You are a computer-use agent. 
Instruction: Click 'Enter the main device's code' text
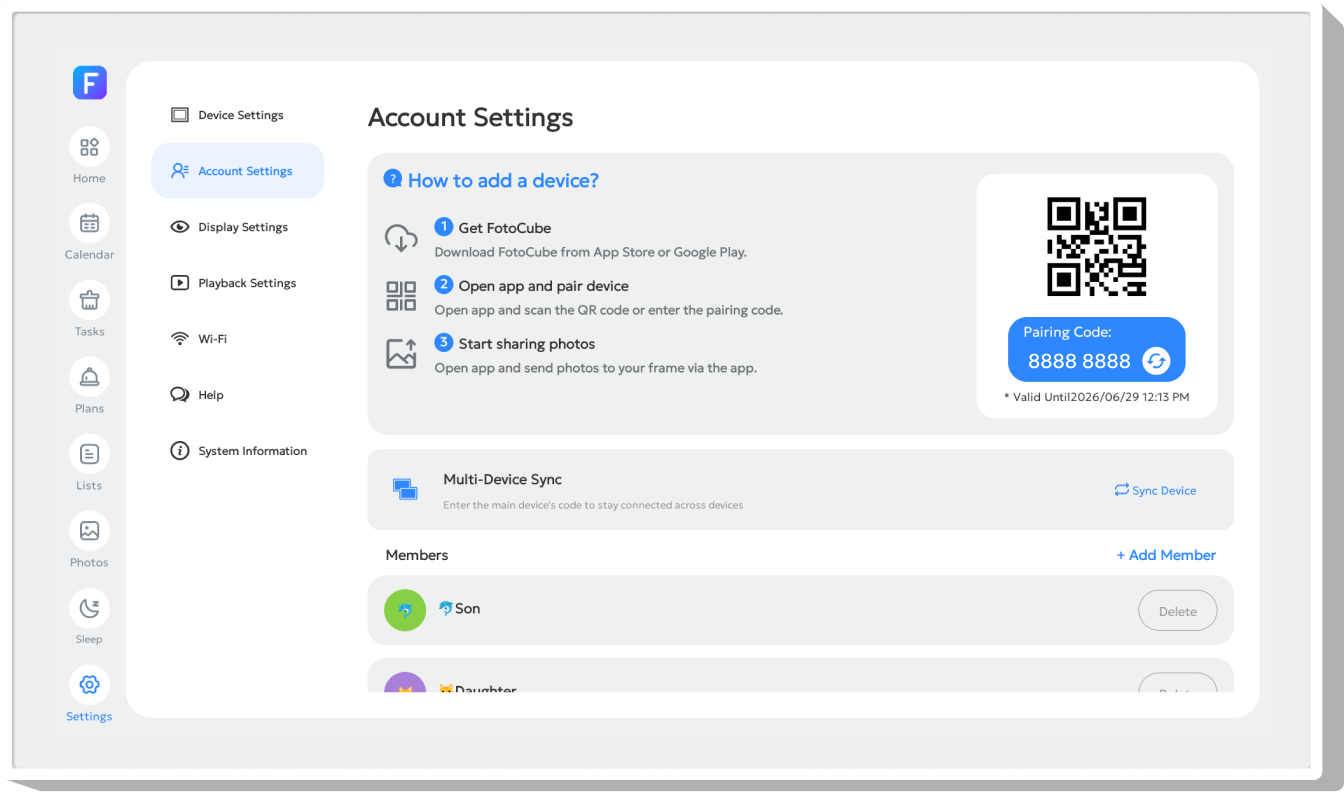(x=593, y=505)
